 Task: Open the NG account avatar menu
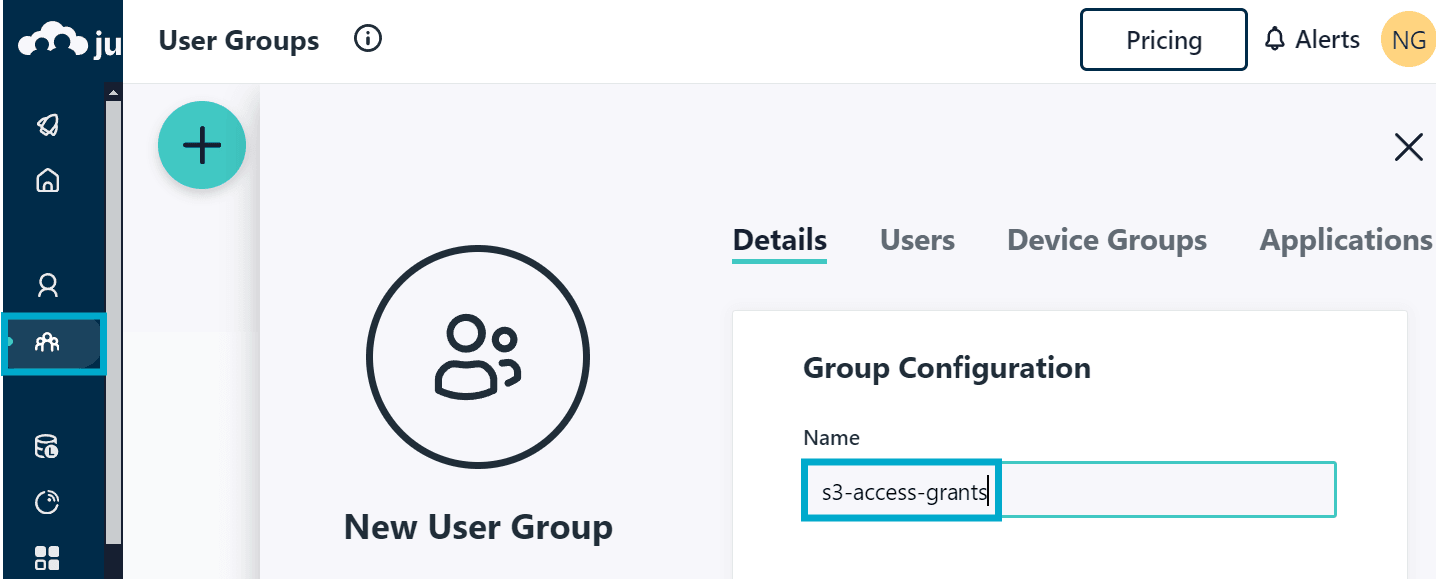point(1407,40)
